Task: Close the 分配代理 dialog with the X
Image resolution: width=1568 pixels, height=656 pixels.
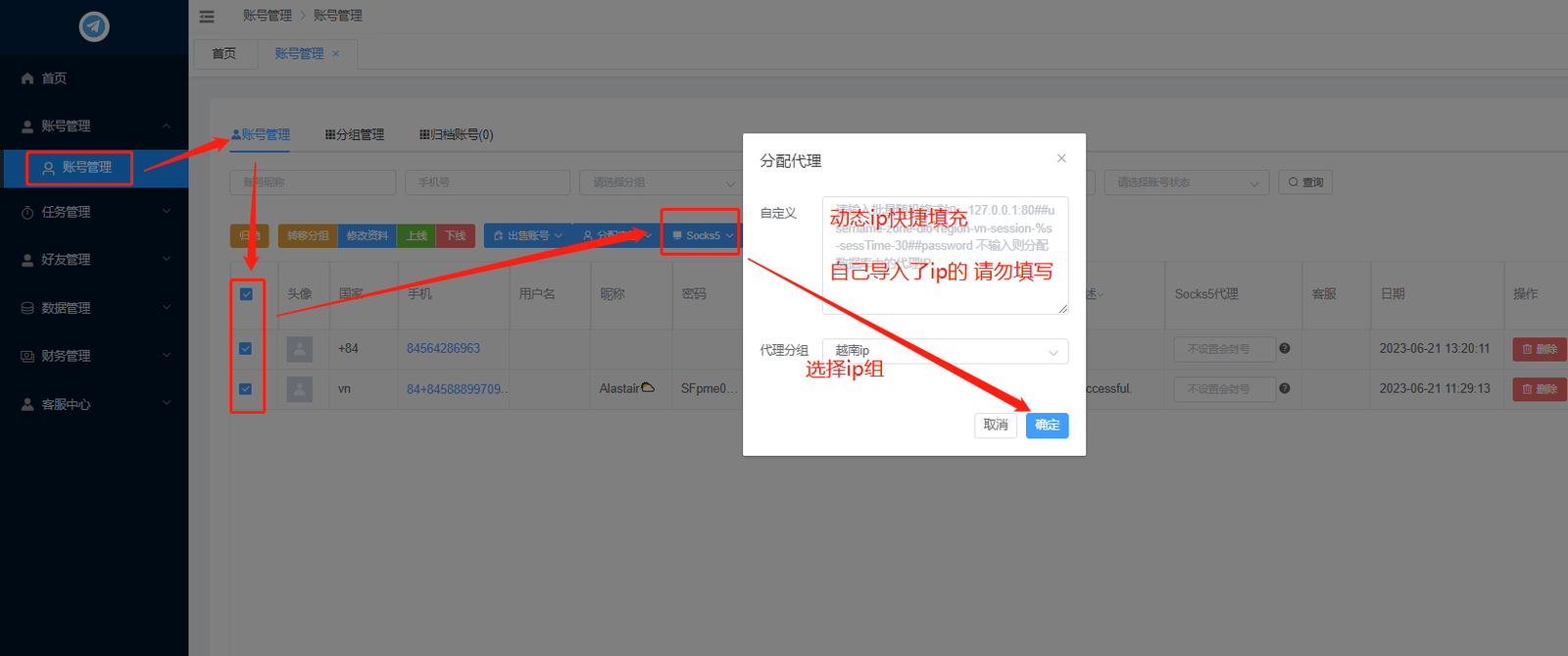Action: tap(1061, 159)
